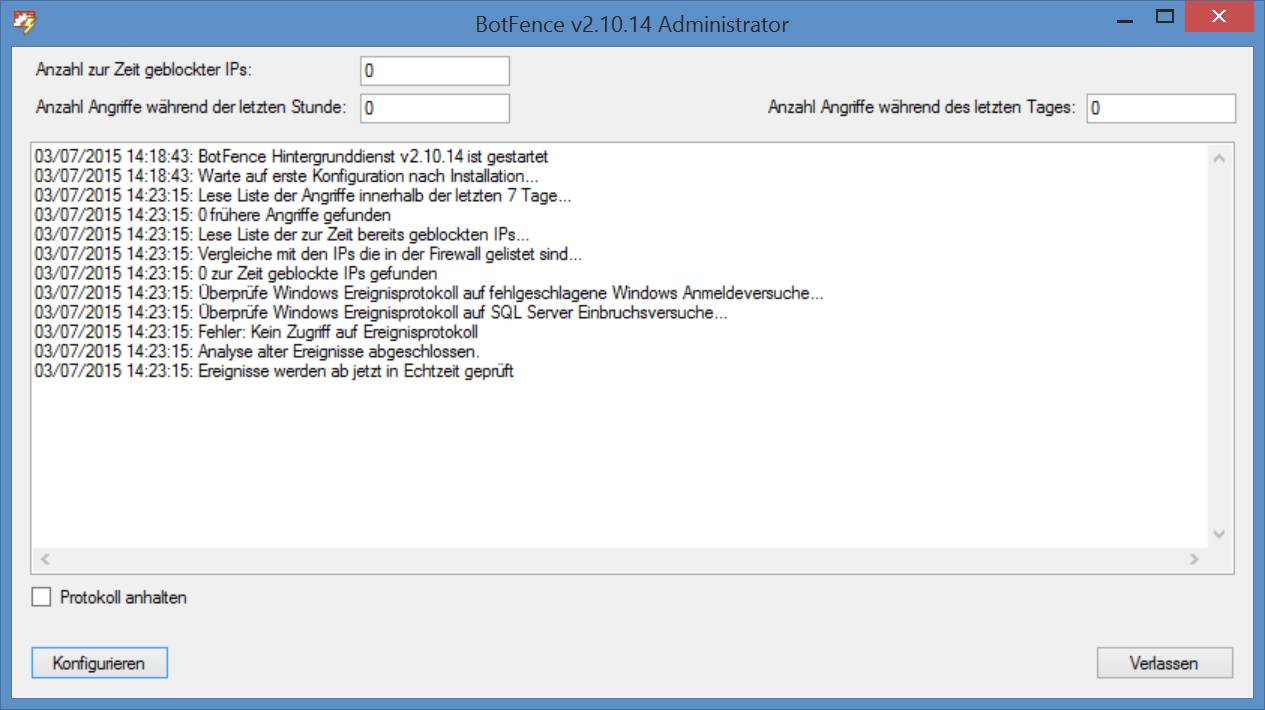This screenshot has width=1265, height=710.
Task: Click the attacks during last day field
Action: (1160, 108)
